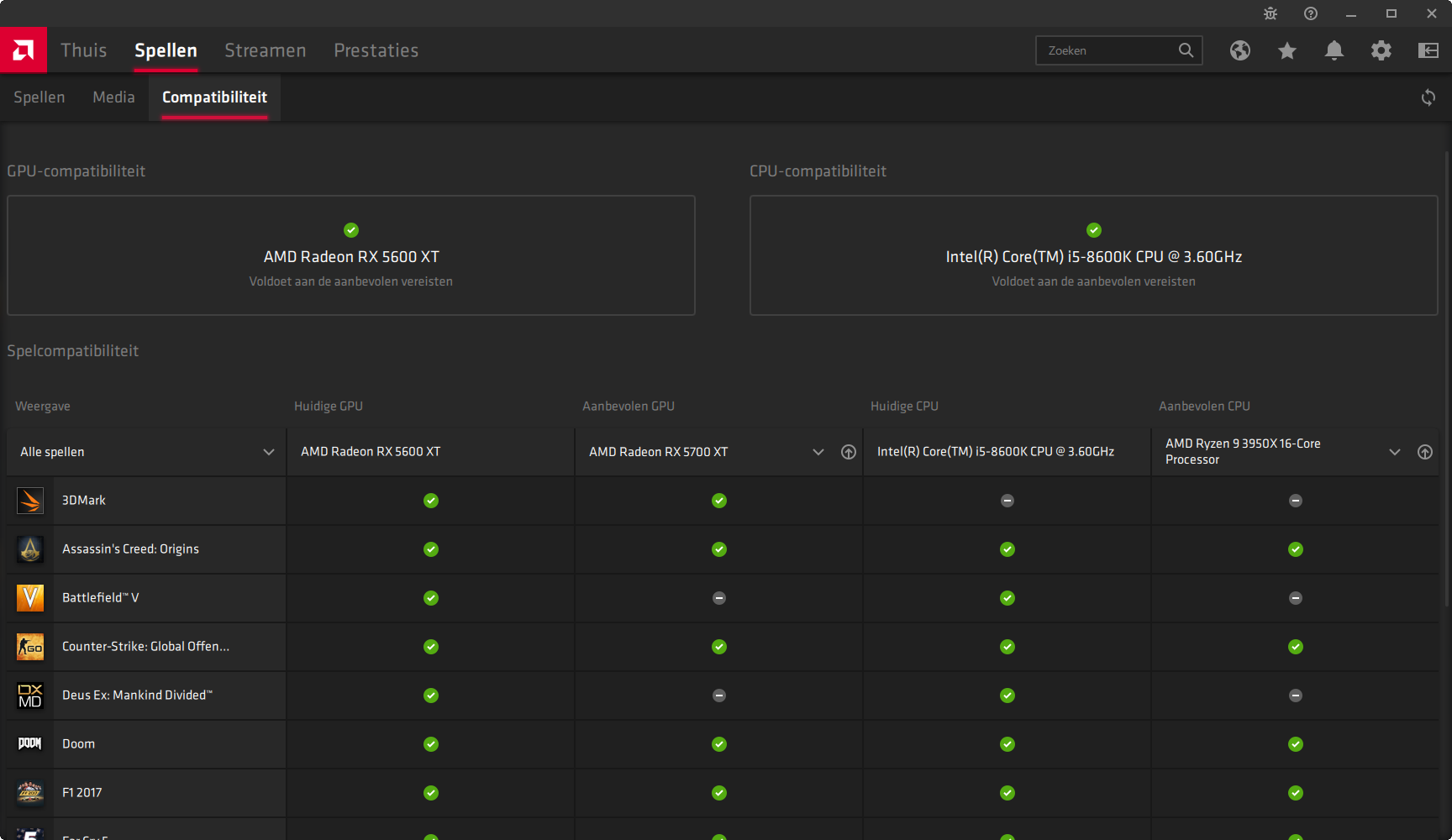Open the help question mark icon
1452x840 pixels.
pyautogui.click(x=1311, y=13)
